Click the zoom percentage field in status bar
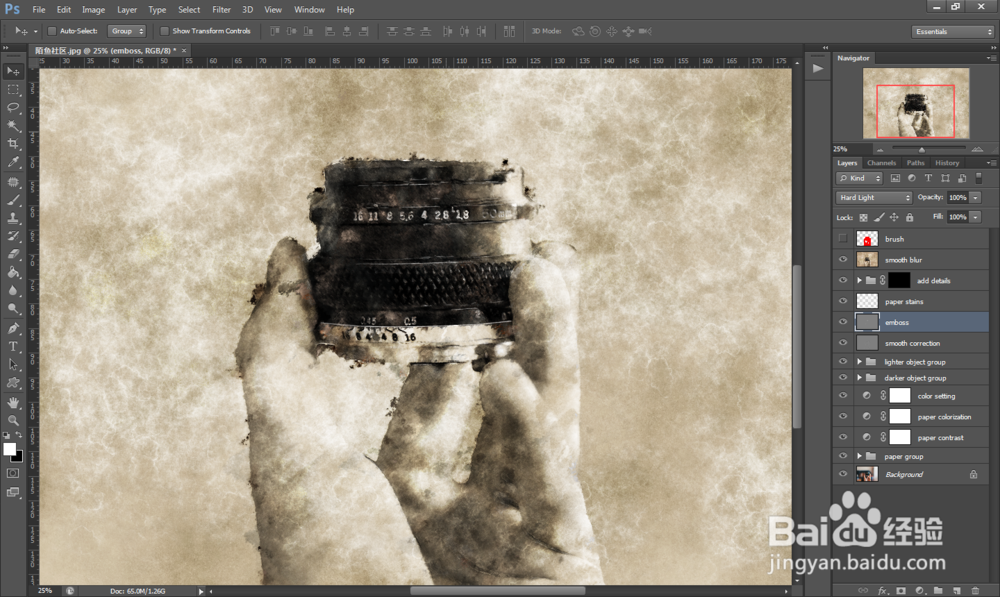This screenshot has height=597, width=1000. [45, 591]
